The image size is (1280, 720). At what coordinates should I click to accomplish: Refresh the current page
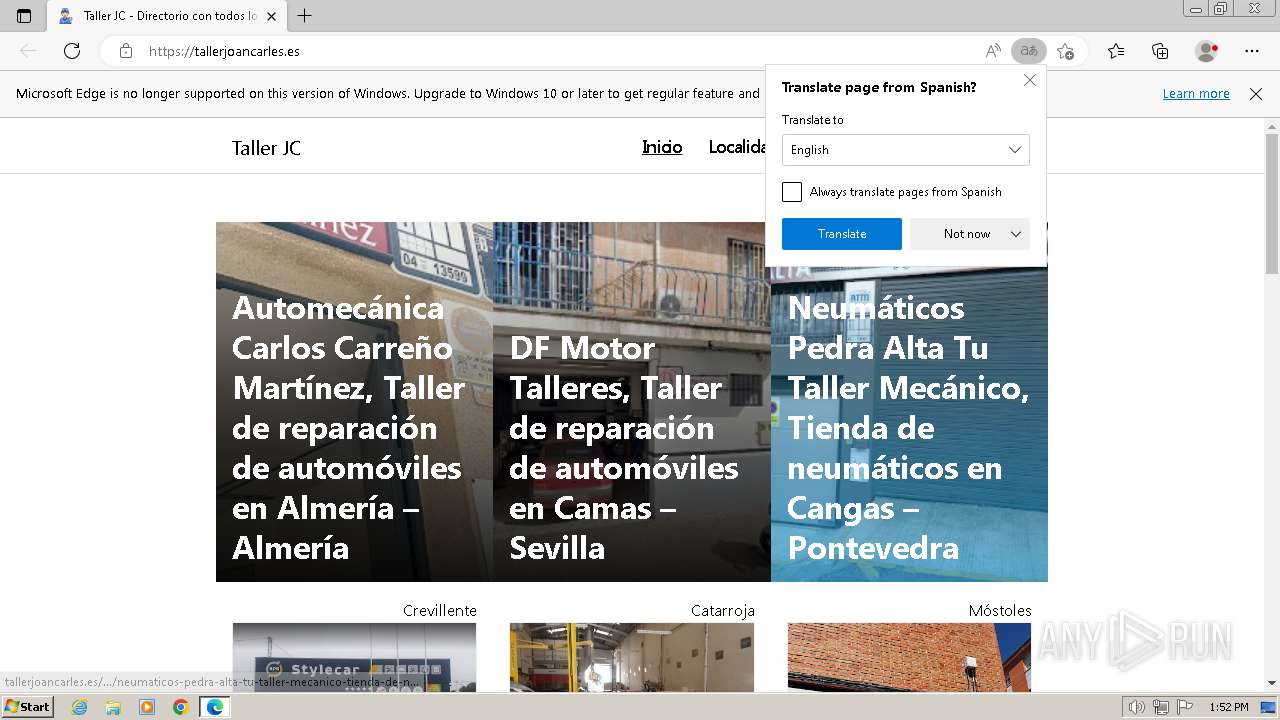pyautogui.click(x=72, y=51)
